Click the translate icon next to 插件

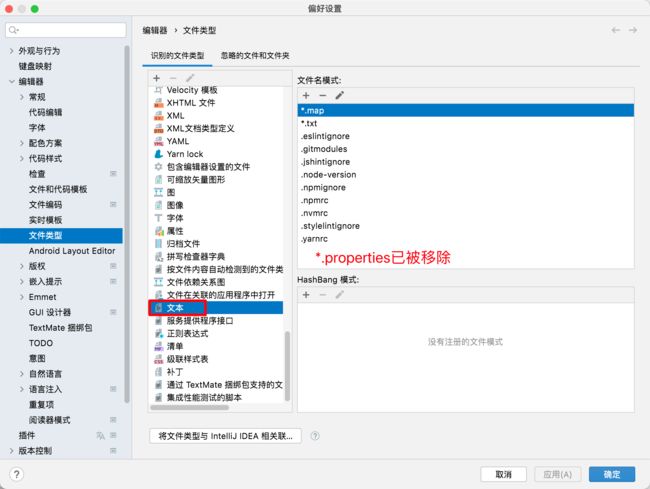100,435
